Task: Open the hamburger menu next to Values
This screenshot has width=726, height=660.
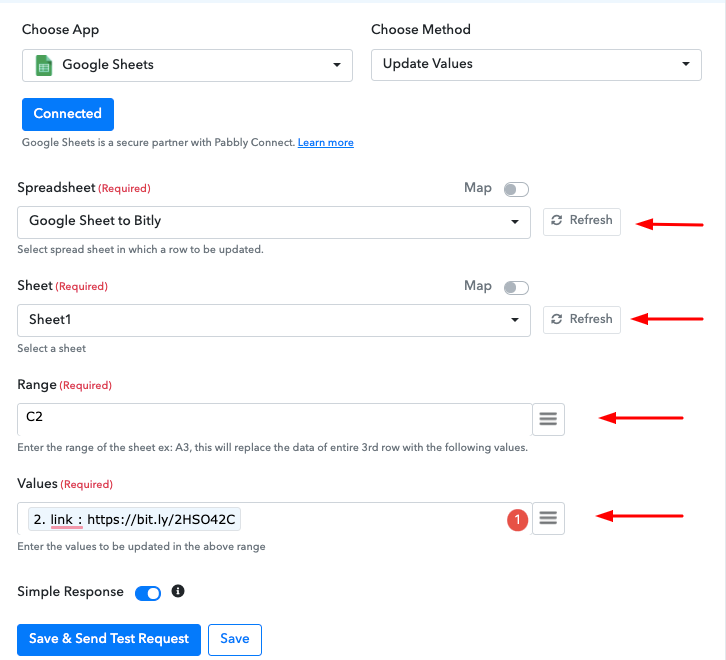Action: pyautogui.click(x=548, y=518)
